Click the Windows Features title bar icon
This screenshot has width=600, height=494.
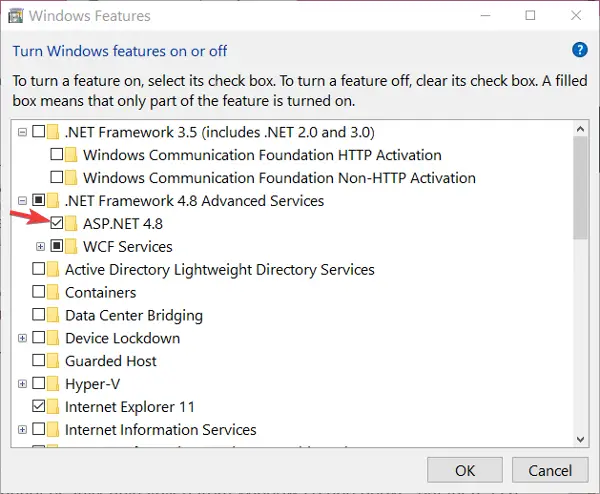click(16, 16)
